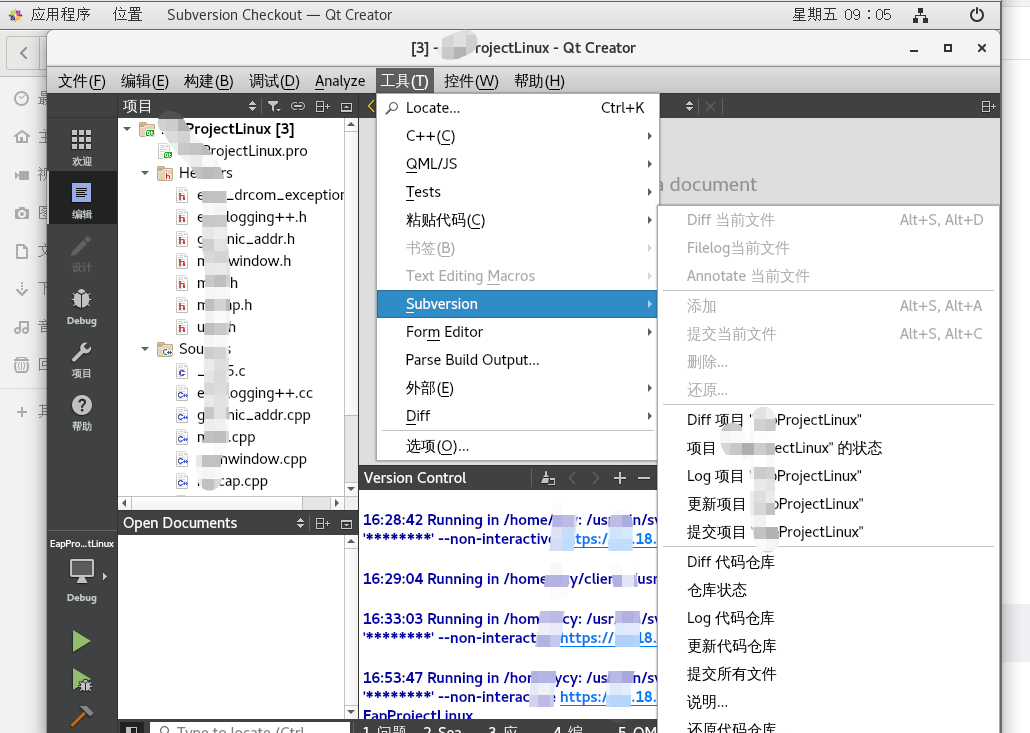Split the Projects sidebar pane
The image size is (1030, 733).
323,106
